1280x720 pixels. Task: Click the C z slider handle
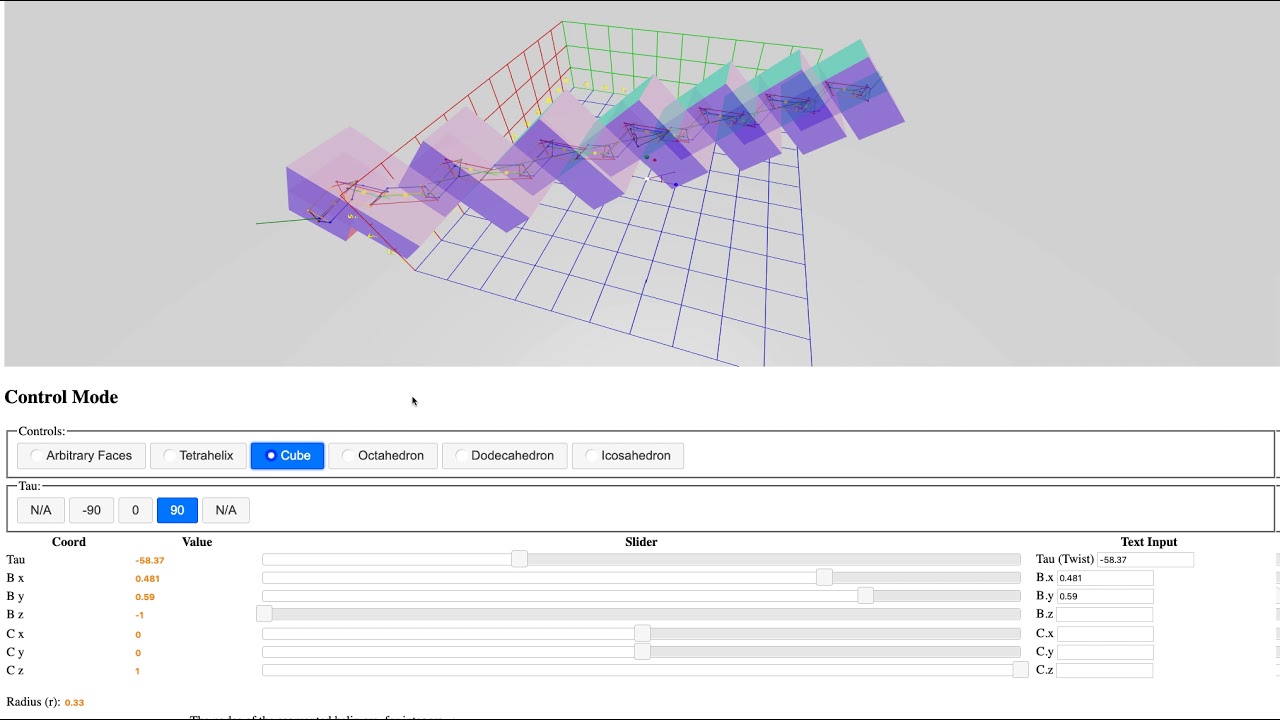click(x=1019, y=670)
